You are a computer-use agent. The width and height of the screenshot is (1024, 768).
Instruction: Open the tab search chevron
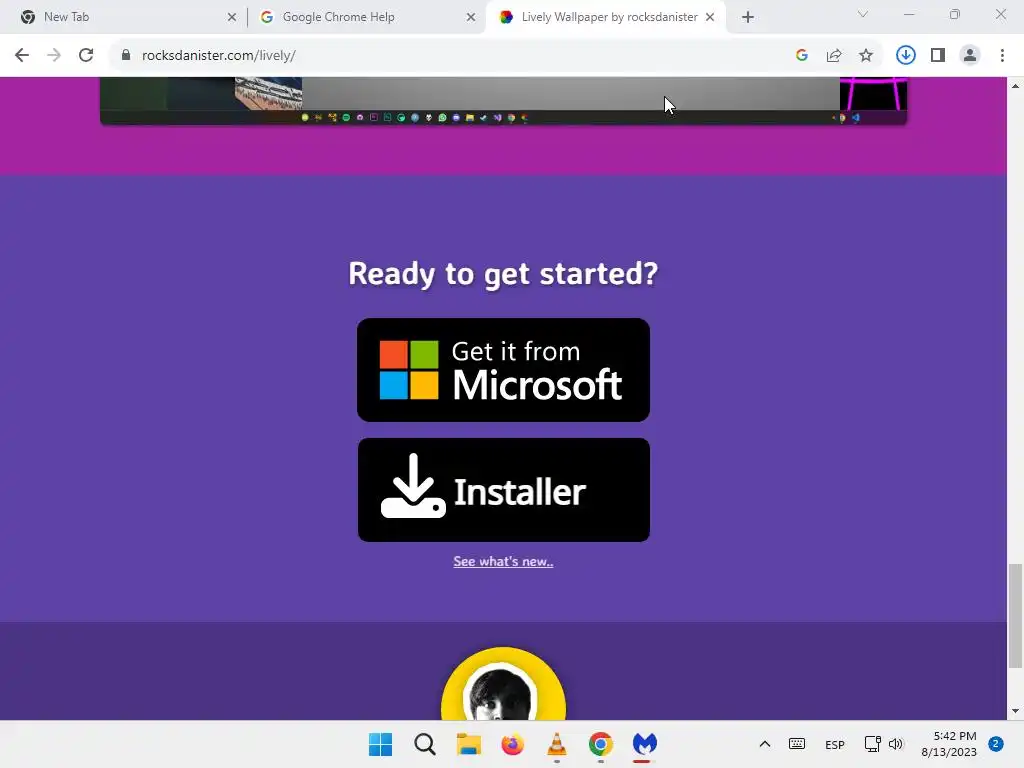[x=863, y=14]
